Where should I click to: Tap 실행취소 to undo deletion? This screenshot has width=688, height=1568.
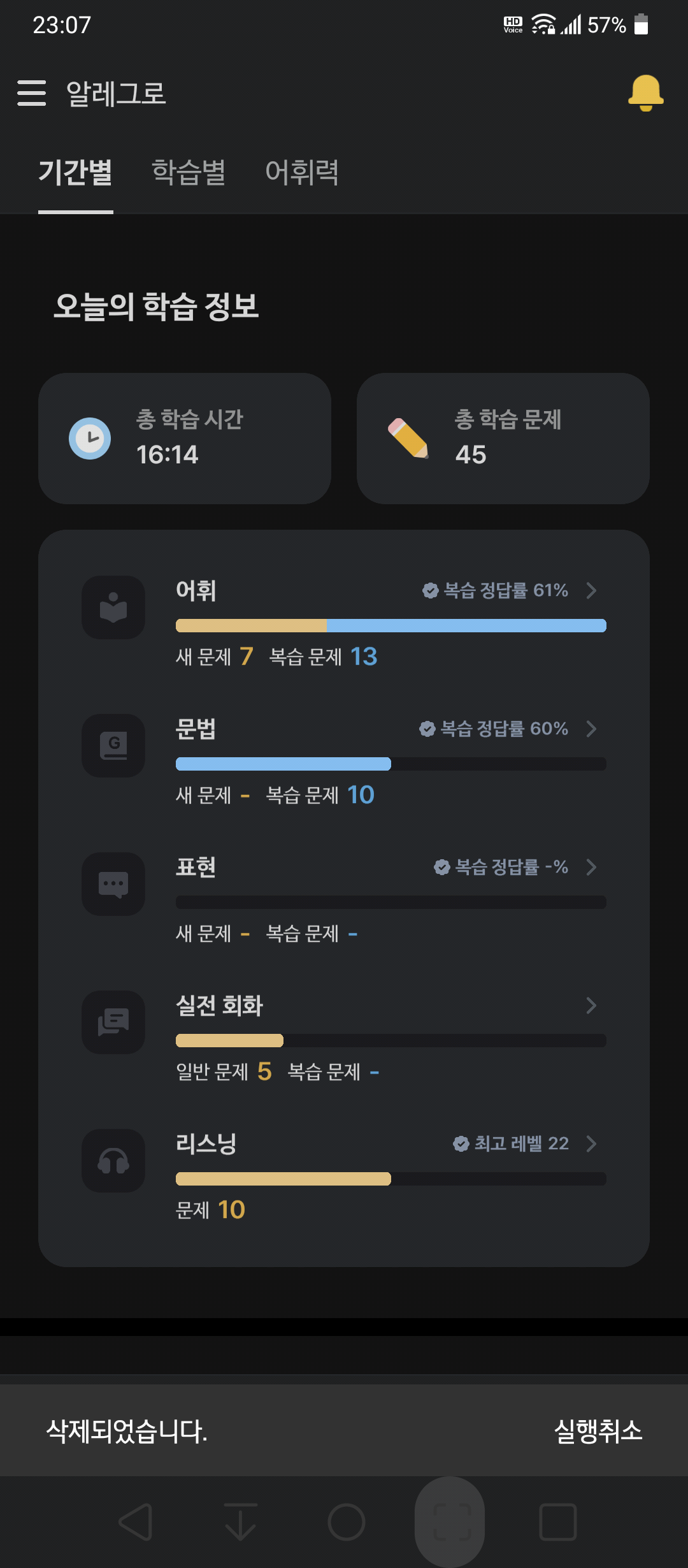[598, 1431]
